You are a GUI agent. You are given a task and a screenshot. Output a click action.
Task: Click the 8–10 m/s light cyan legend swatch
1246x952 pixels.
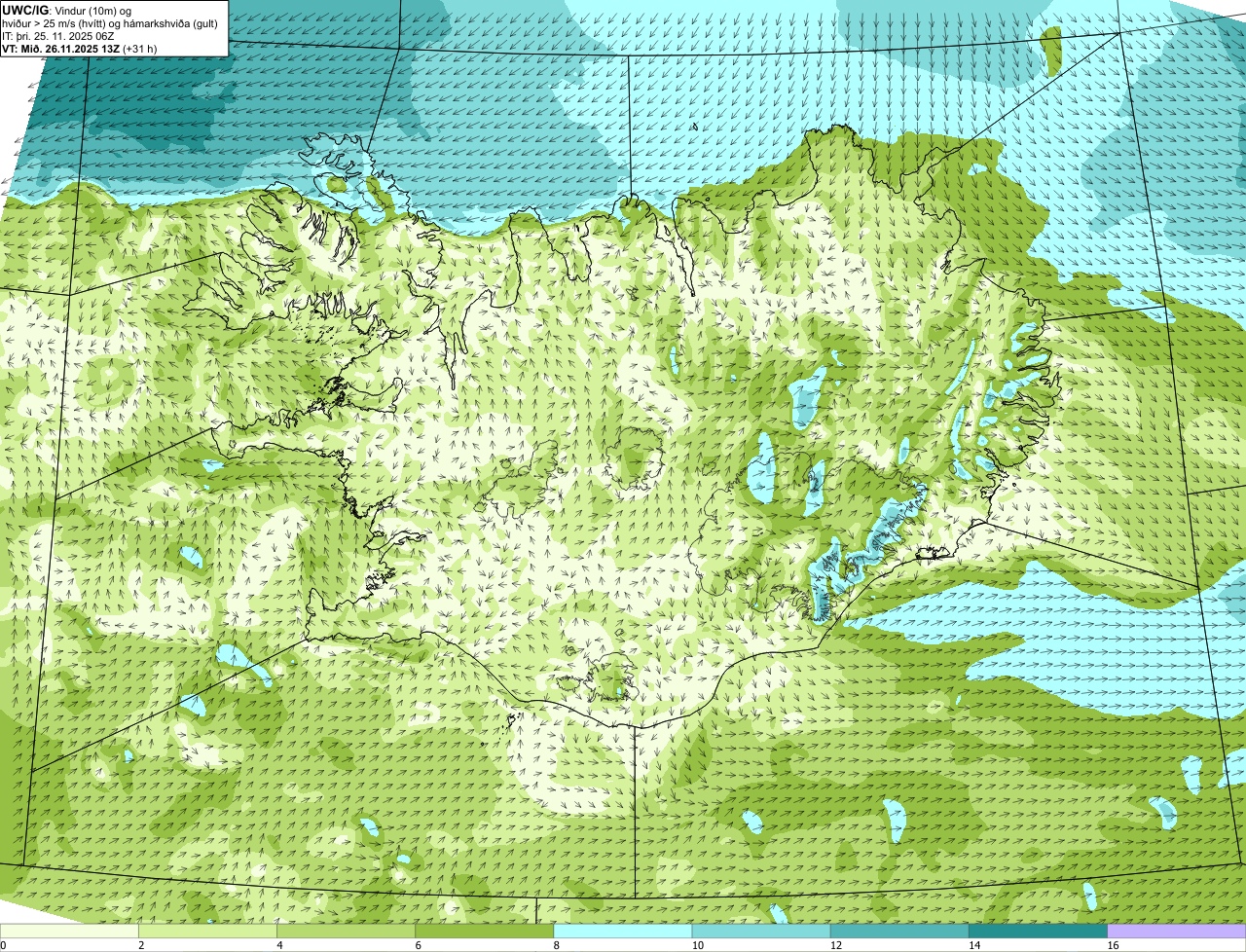click(x=623, y=931)
